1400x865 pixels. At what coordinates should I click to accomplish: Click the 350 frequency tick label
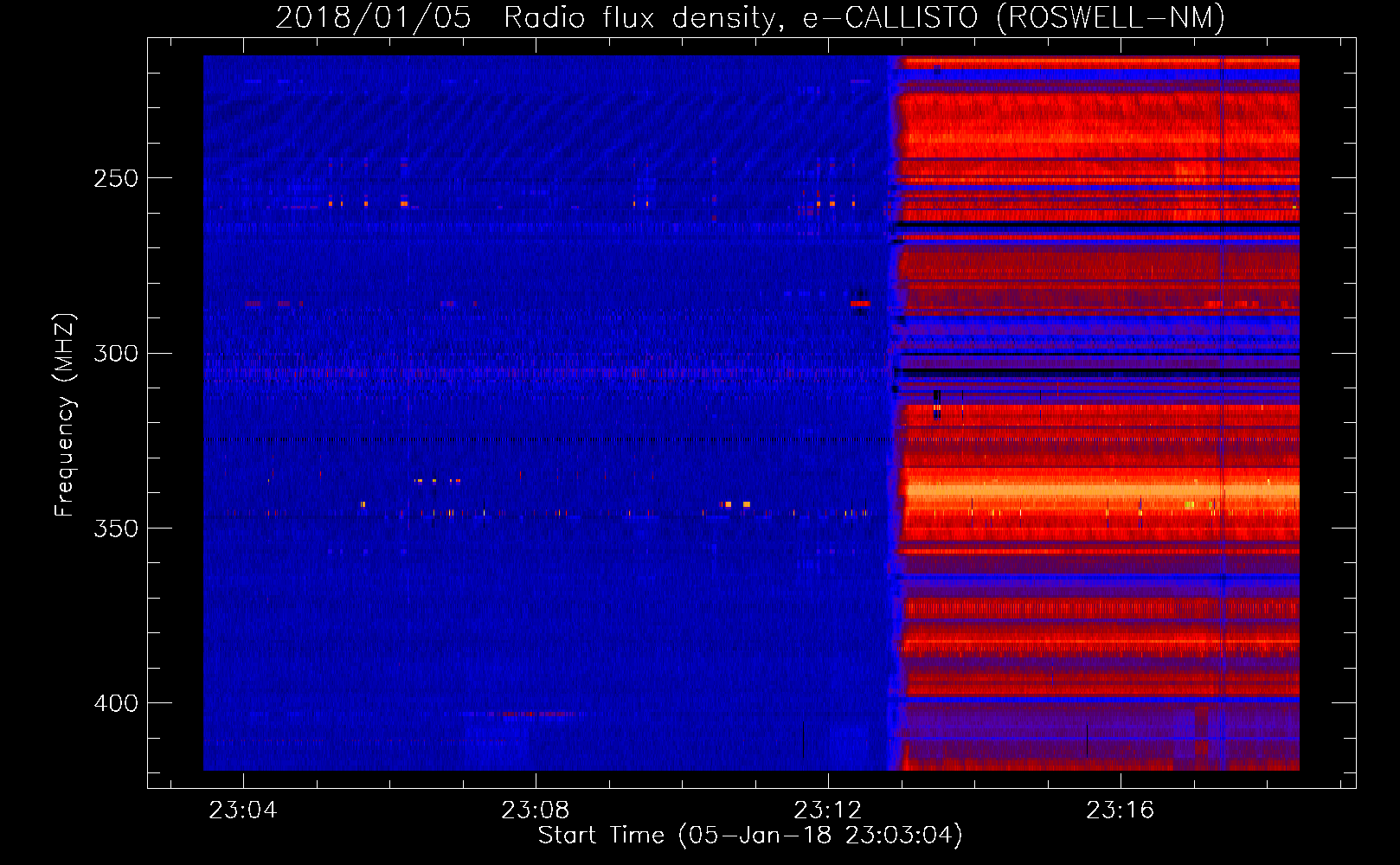(x=116, y=528)
